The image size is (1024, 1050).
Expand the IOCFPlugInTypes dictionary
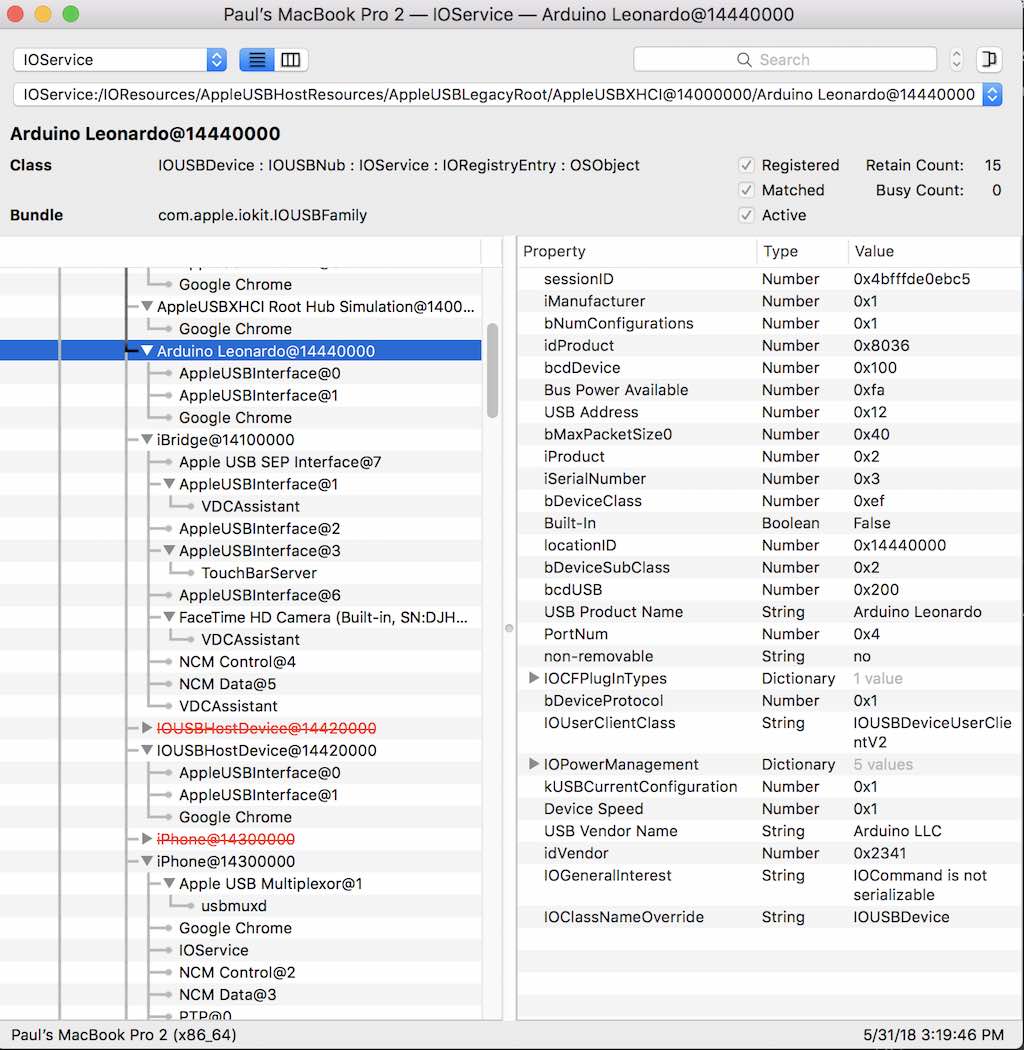click(x=534, y=678)
